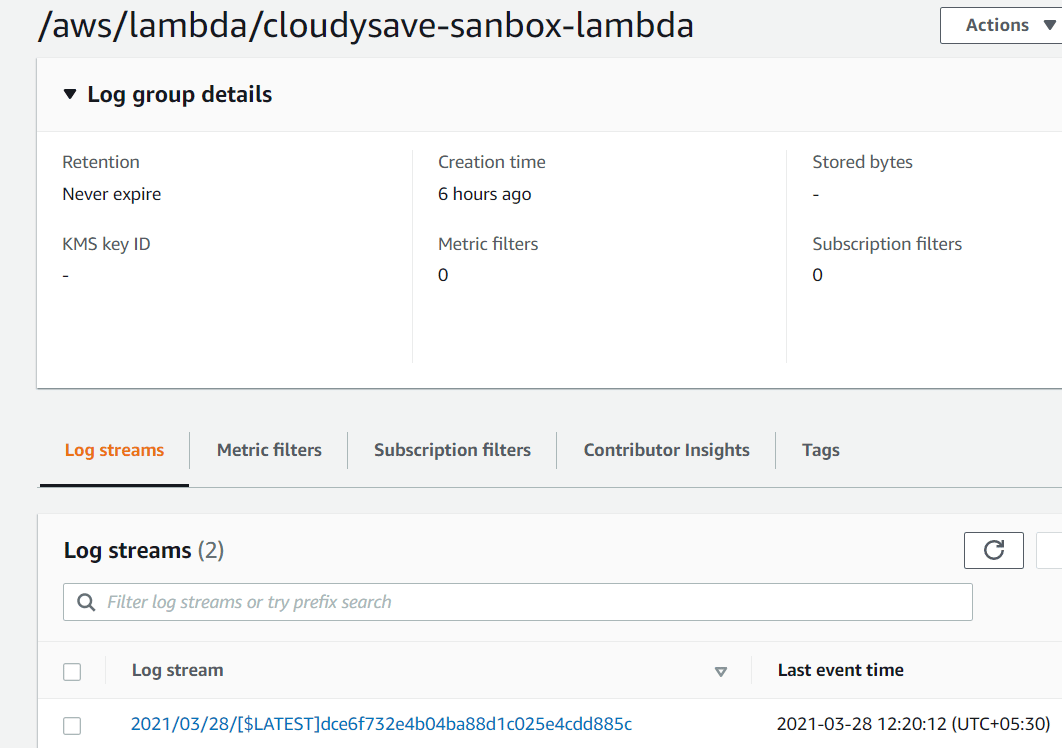The image size is (1062, 748).
Task: Tick the select-all log streams checkbox
Action: click(72, 671)
